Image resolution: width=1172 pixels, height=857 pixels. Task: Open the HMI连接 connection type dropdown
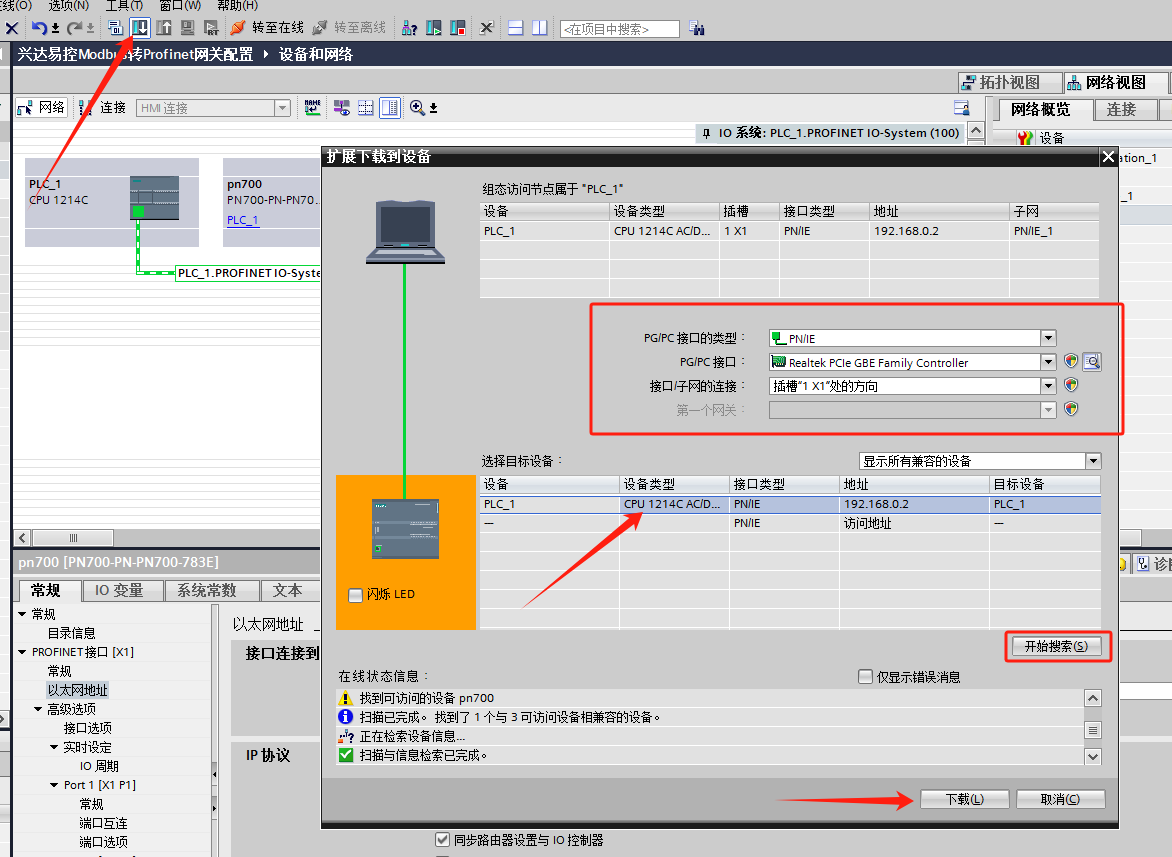click(282, 108)
